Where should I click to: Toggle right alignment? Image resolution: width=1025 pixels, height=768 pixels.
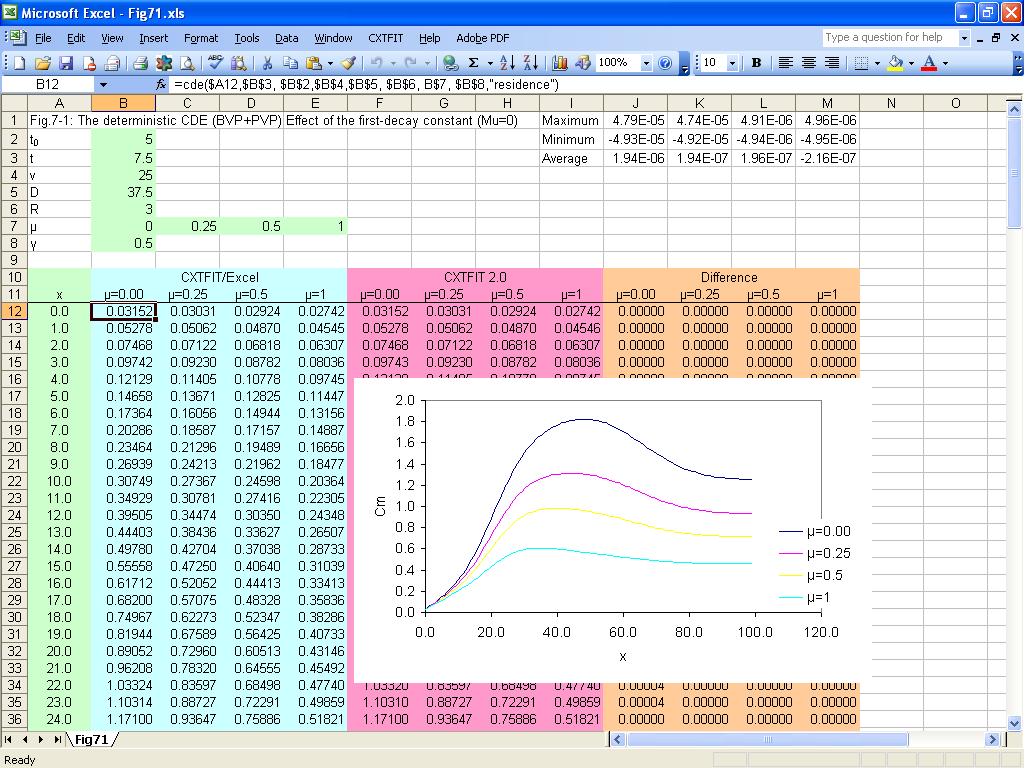[x=833, y=62]
